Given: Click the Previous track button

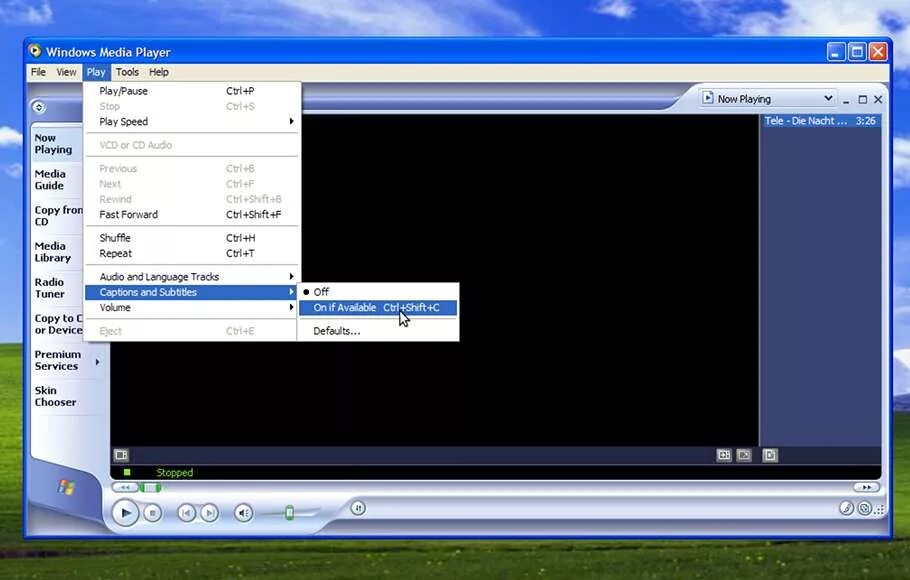Looking at the screenshot, I should pyautogui.click(x=186, y=513).
